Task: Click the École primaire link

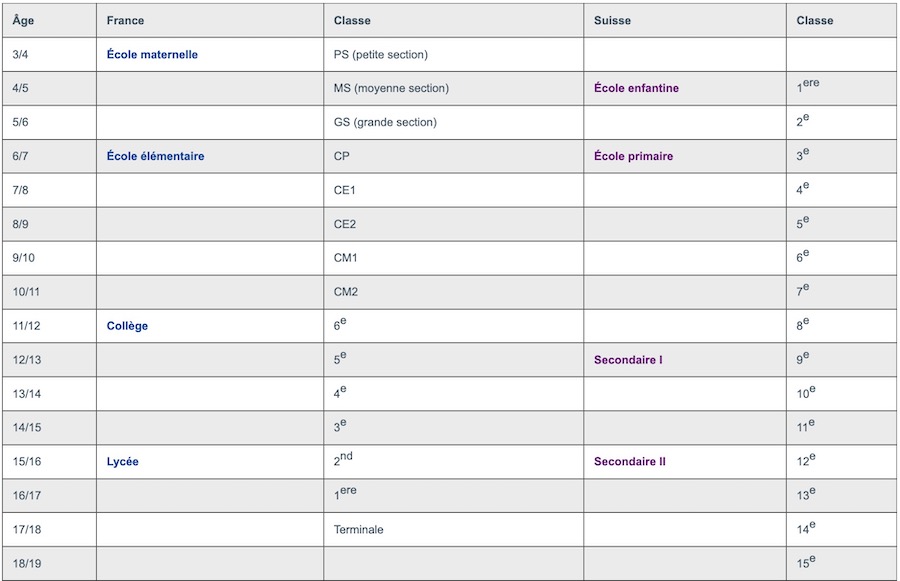Action: tap(633, 157)
